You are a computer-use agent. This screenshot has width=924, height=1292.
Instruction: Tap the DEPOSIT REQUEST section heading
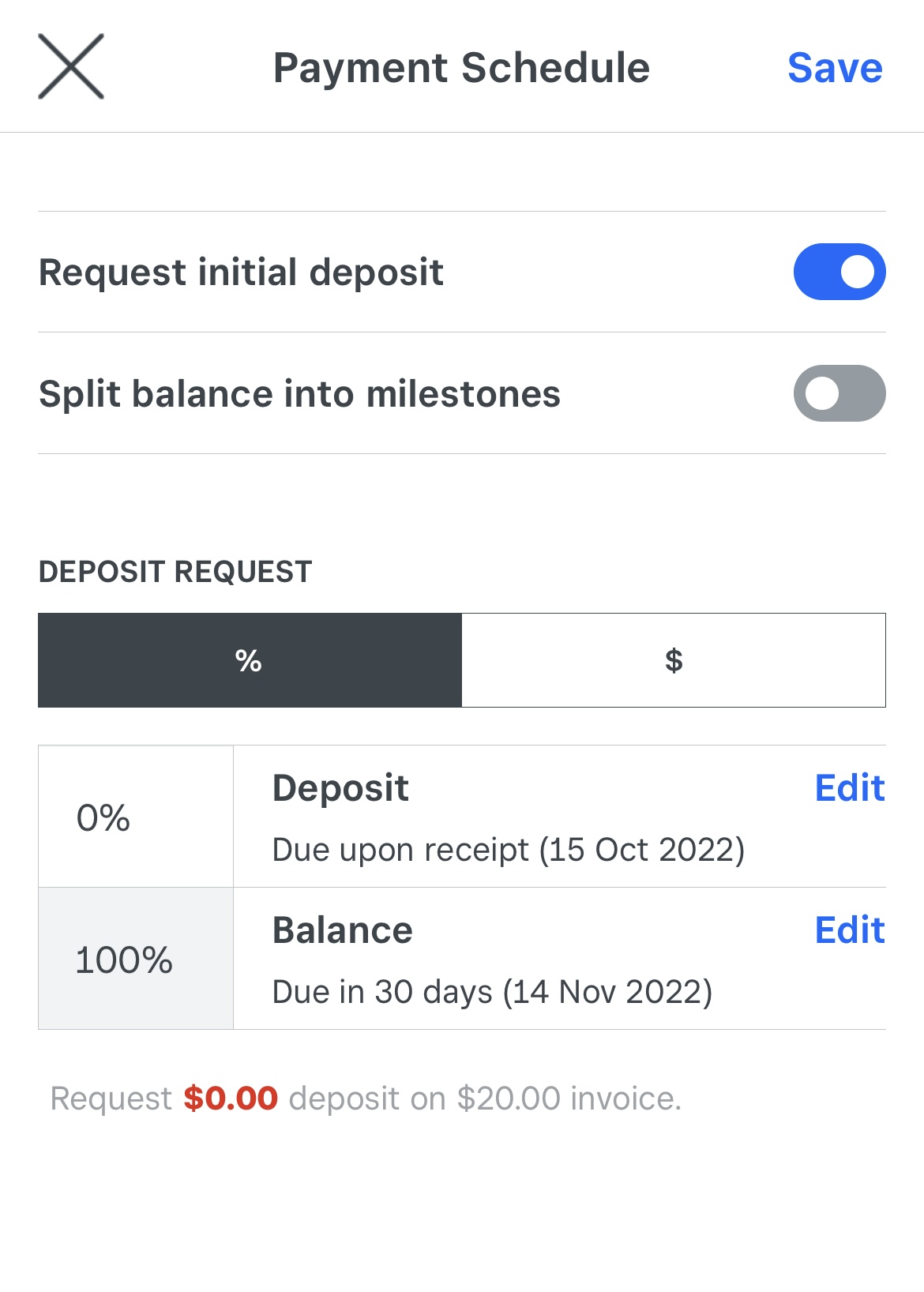175,572
